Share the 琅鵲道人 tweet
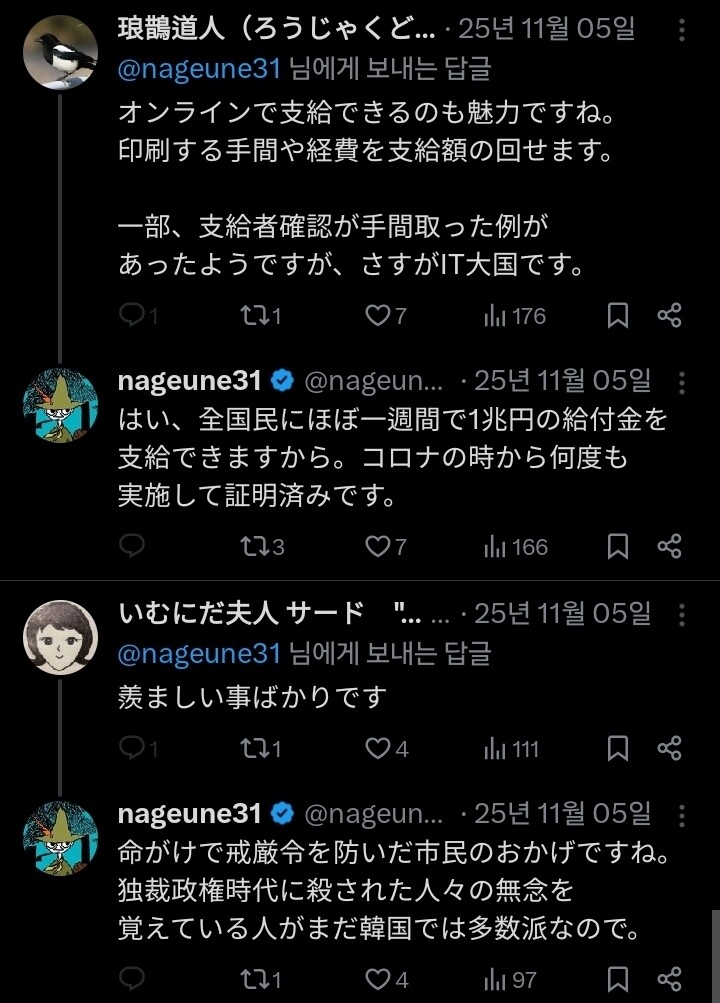 point(669,316)
